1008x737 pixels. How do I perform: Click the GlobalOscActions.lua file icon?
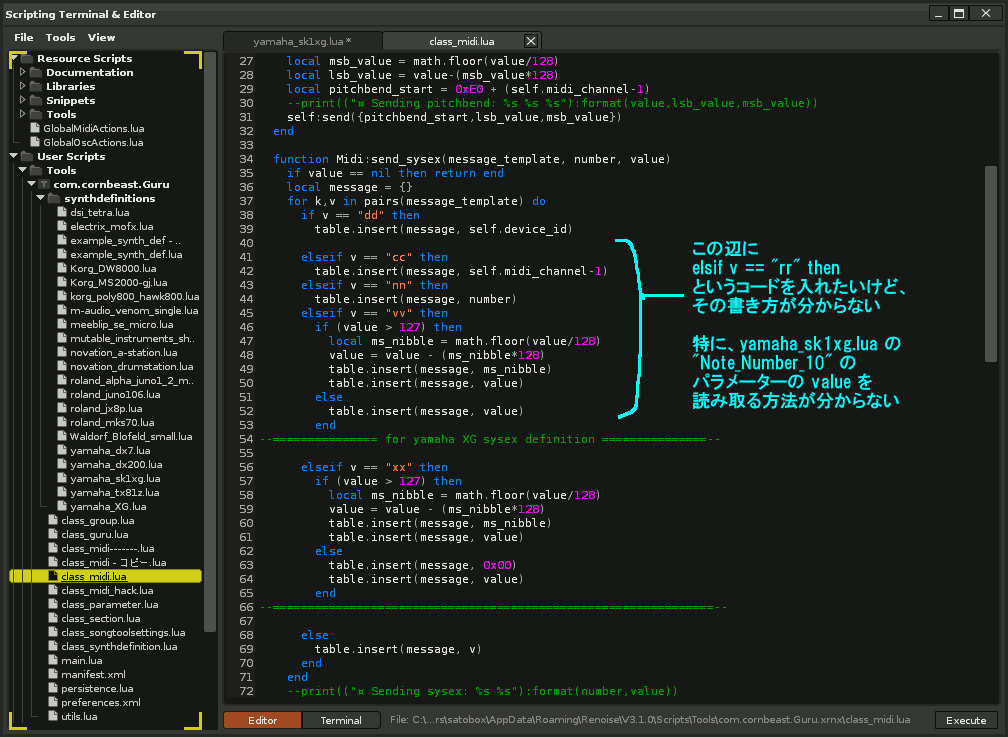coord(35,142)
